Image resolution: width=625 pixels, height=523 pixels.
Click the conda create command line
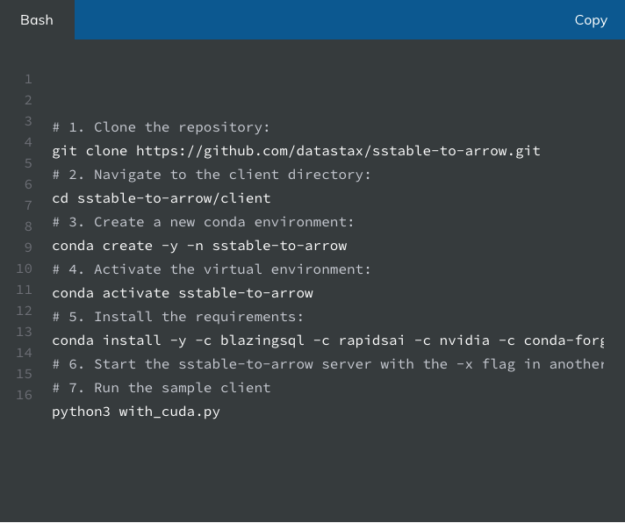coord(199,246)
